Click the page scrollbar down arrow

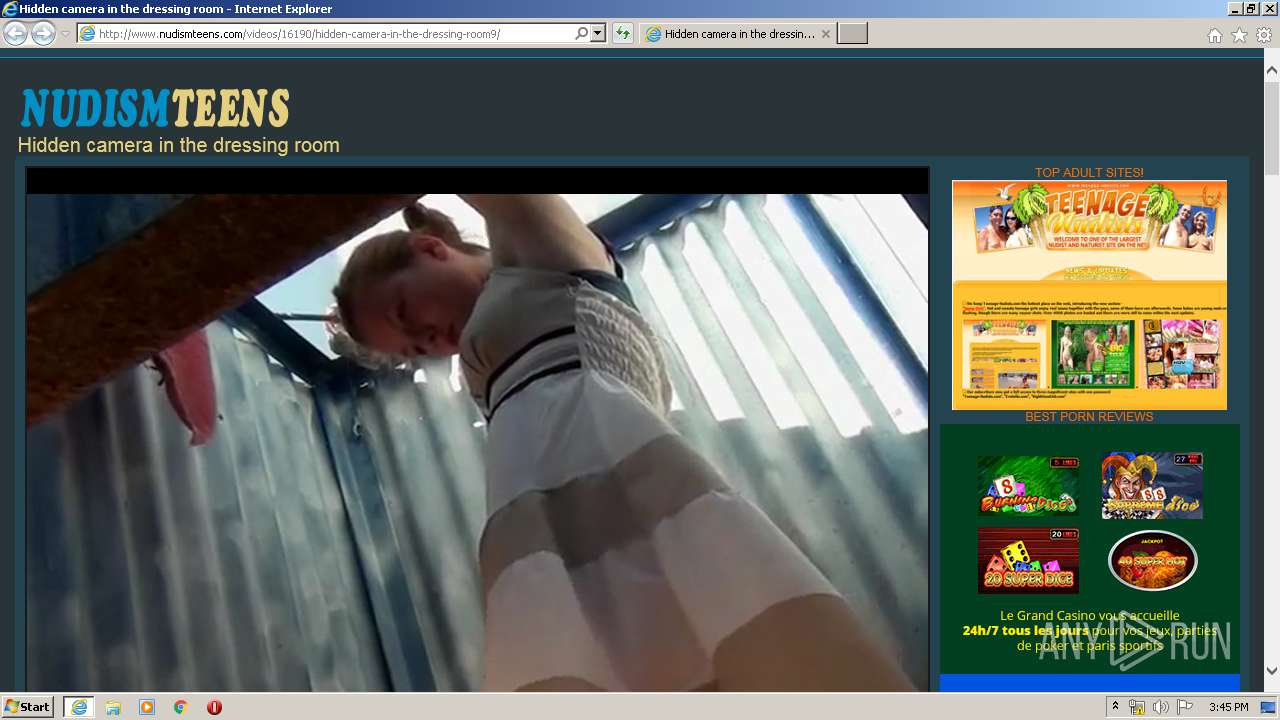[x=1272, y=671]
